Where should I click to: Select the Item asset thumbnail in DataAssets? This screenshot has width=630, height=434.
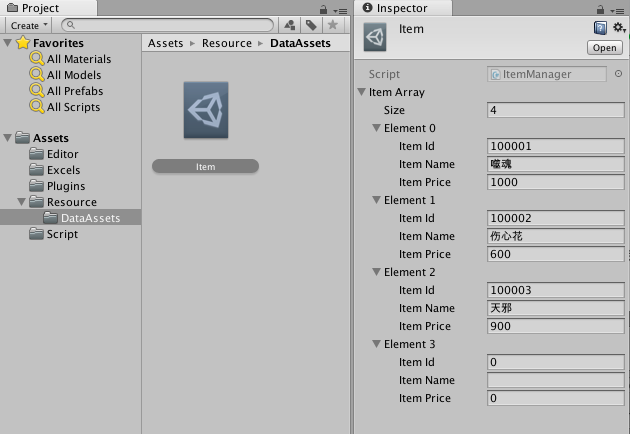[206, 110]
